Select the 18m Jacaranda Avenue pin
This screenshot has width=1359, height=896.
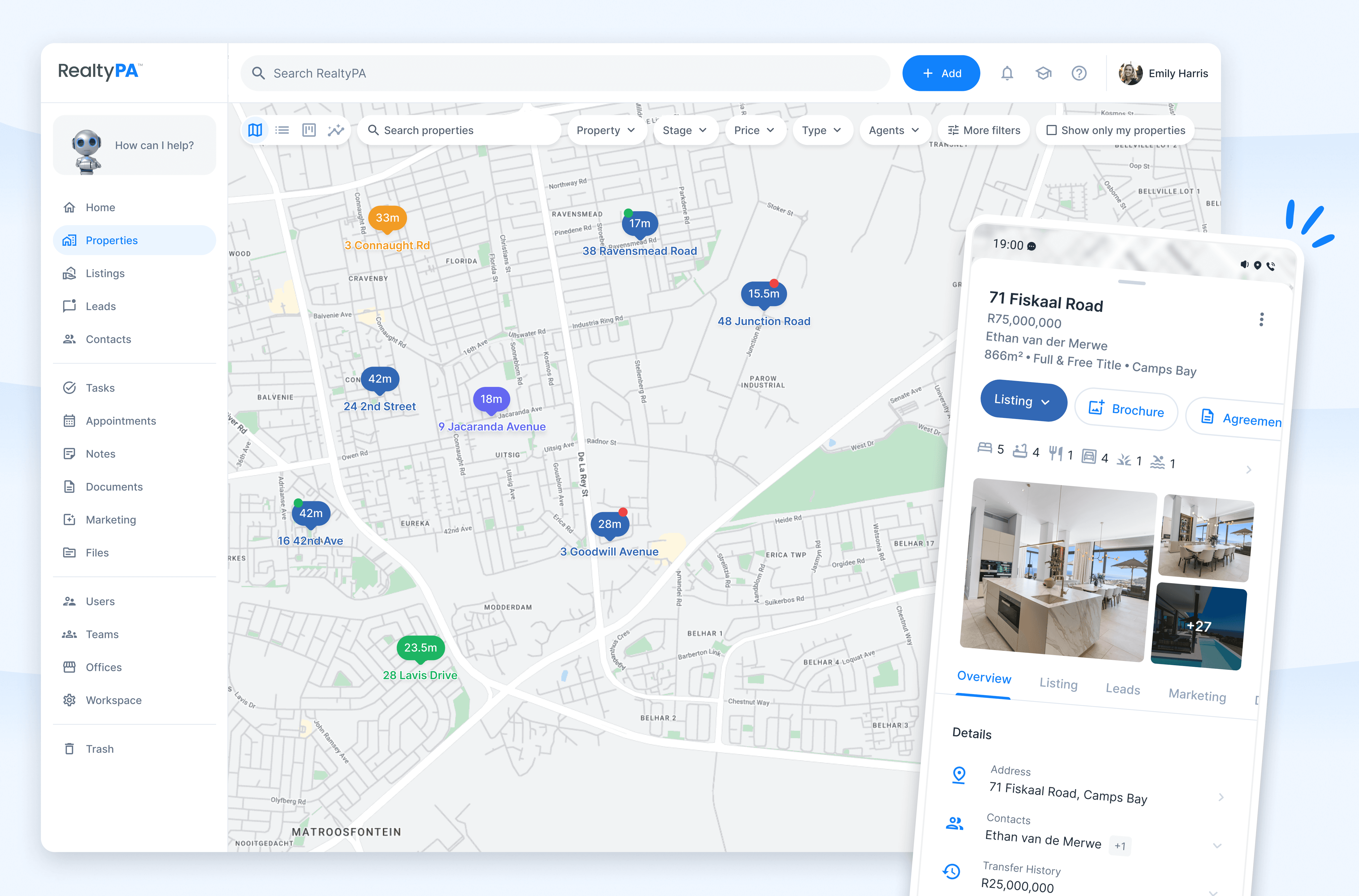click(x=491, y=399)
